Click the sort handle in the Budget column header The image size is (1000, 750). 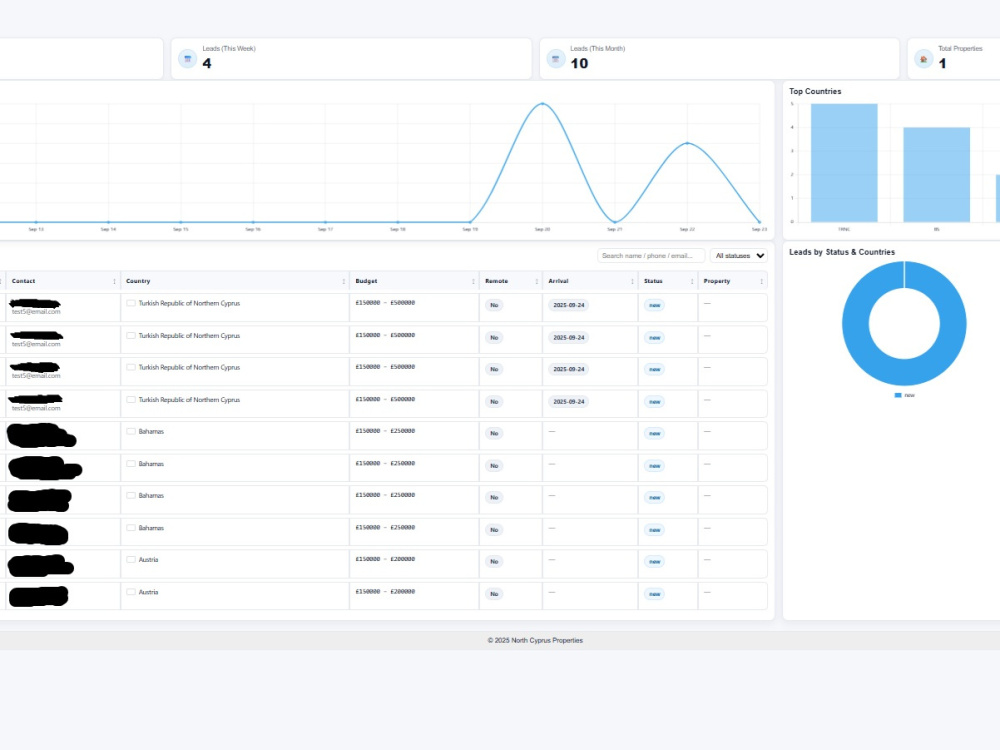click(x=473, y=281)
